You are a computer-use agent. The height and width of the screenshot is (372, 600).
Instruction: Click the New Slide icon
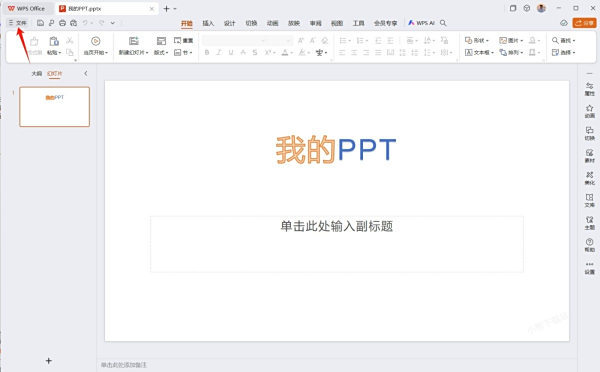[134, 41]
